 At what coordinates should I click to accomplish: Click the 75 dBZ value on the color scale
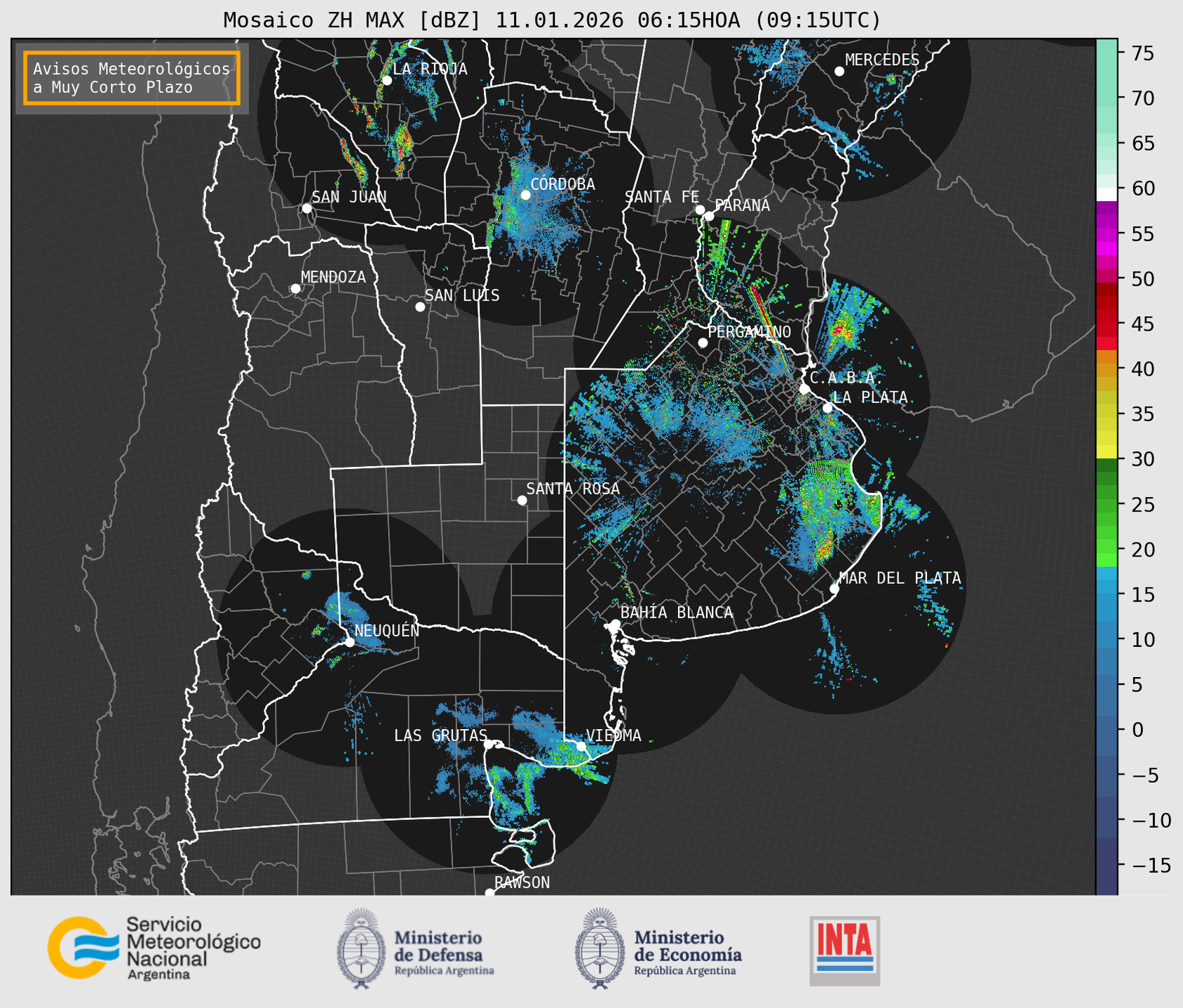[1142, 53]
